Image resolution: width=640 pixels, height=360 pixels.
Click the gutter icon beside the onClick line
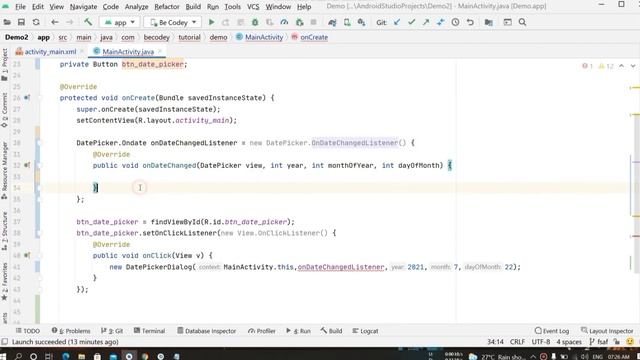pos(27,256)
